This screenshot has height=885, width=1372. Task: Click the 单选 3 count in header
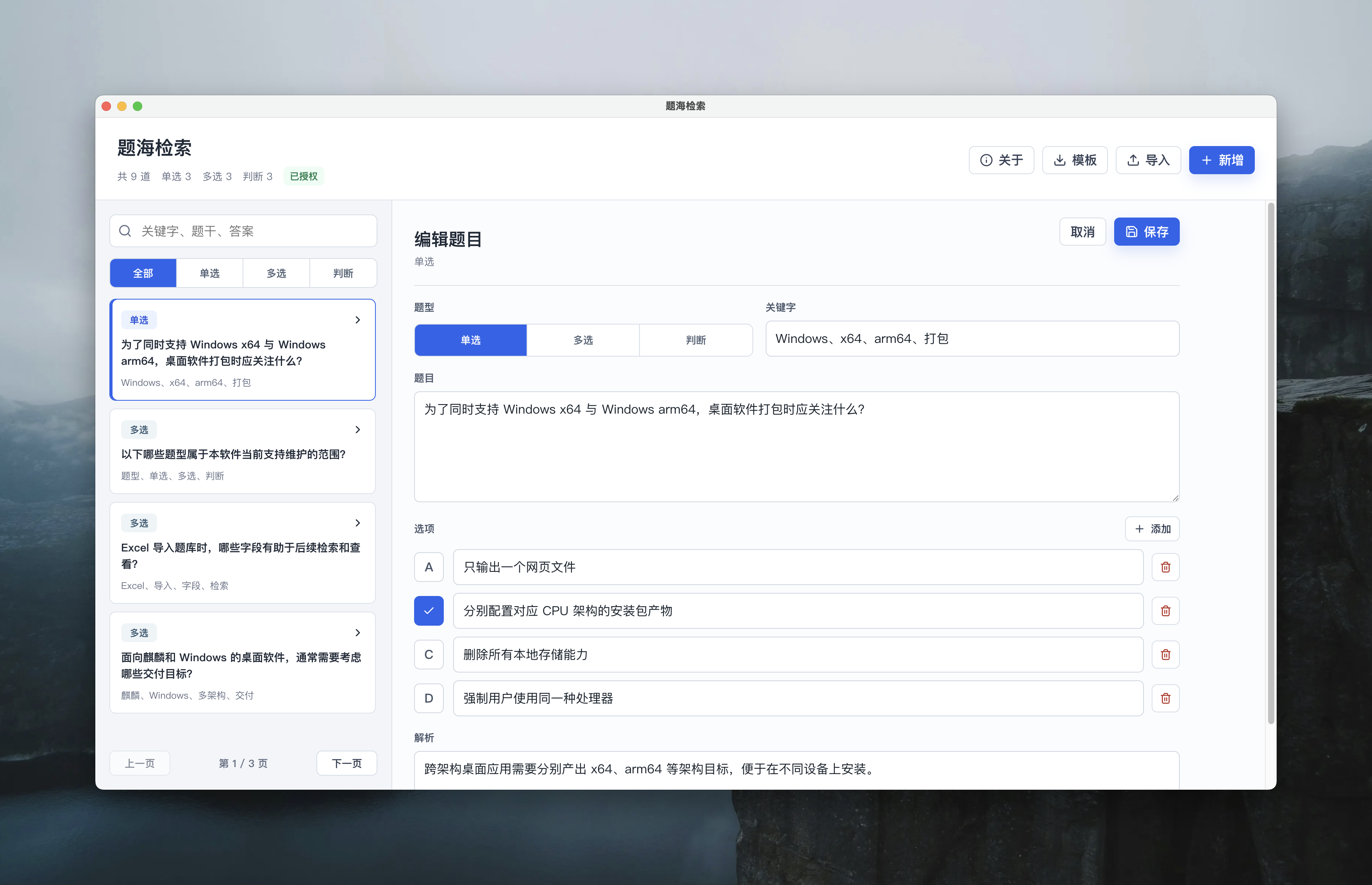coord(176,177)
